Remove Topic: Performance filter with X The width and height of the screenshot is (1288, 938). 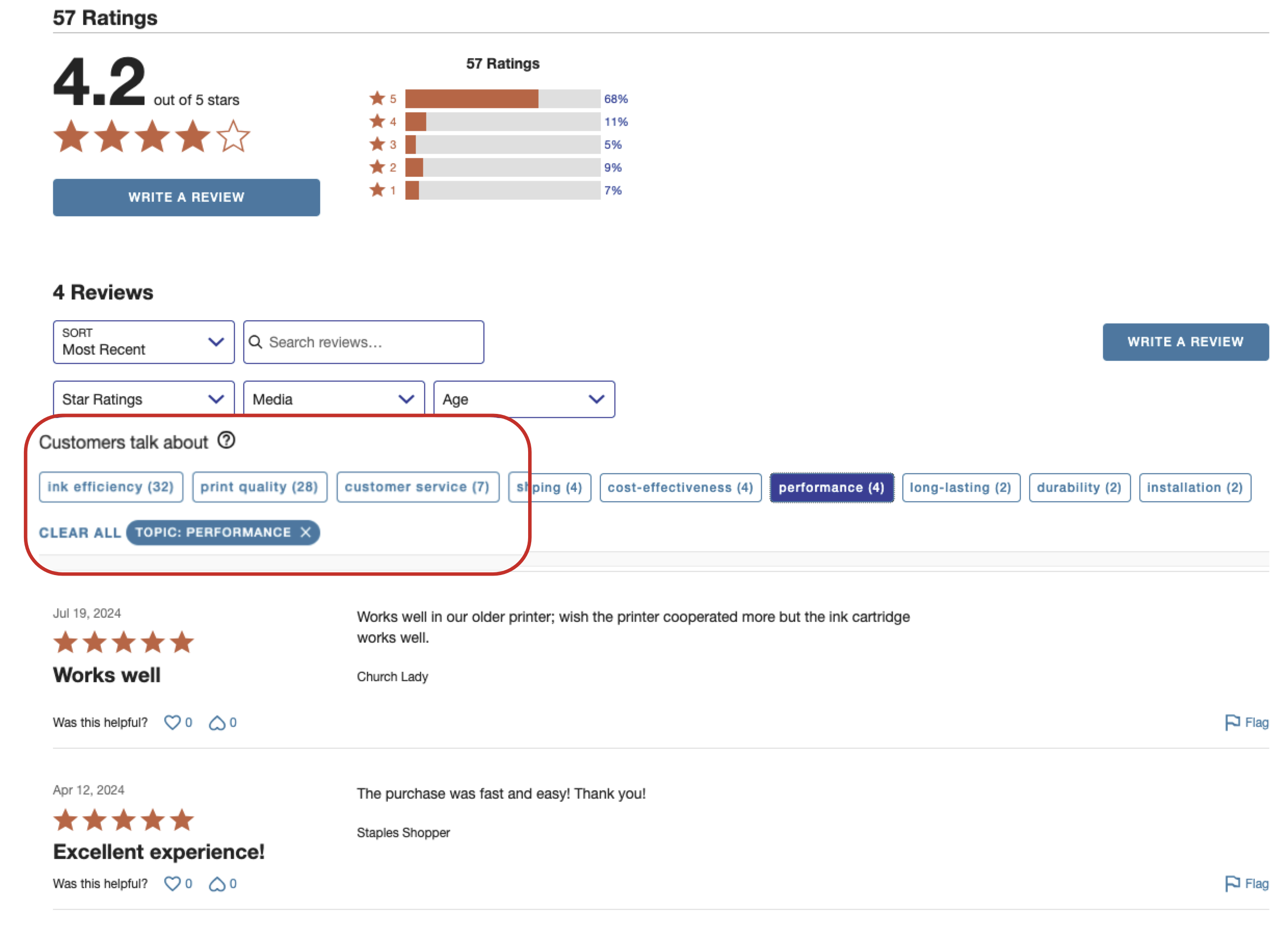coord(306,532)
